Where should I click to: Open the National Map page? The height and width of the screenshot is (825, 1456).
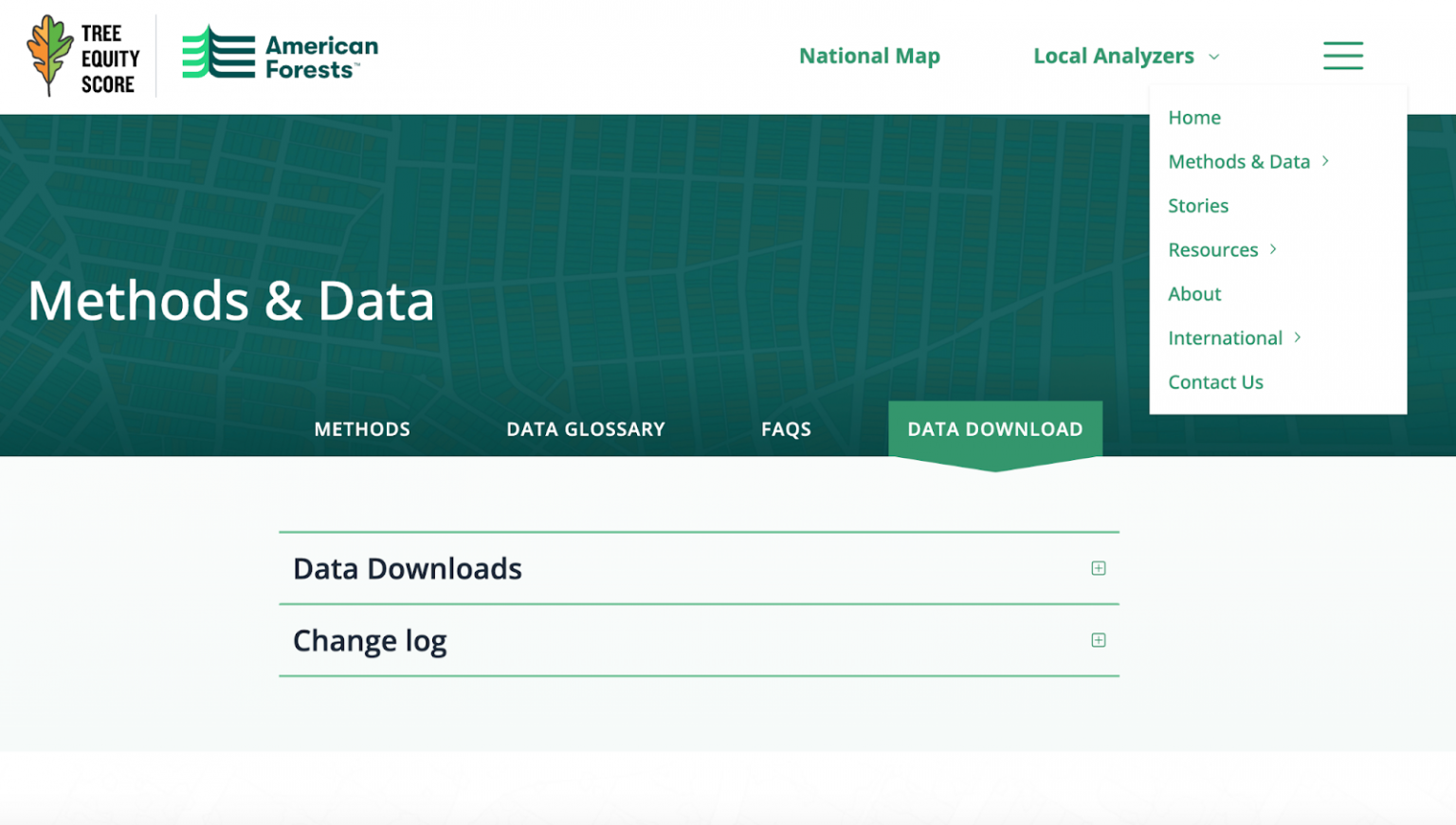coord(869,56)
